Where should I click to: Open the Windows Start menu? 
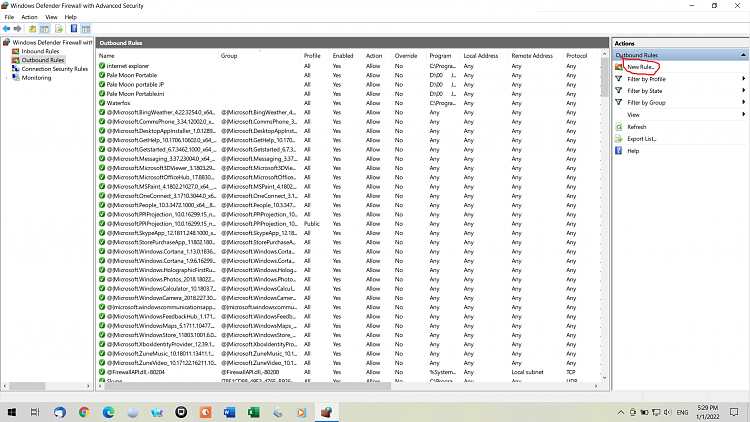pos(11,412)
